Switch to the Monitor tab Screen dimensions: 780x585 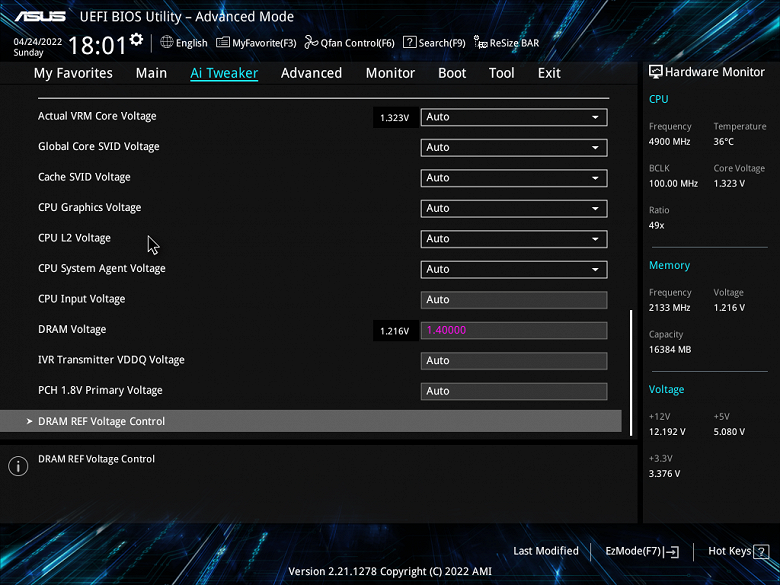(x=390, y=73)
